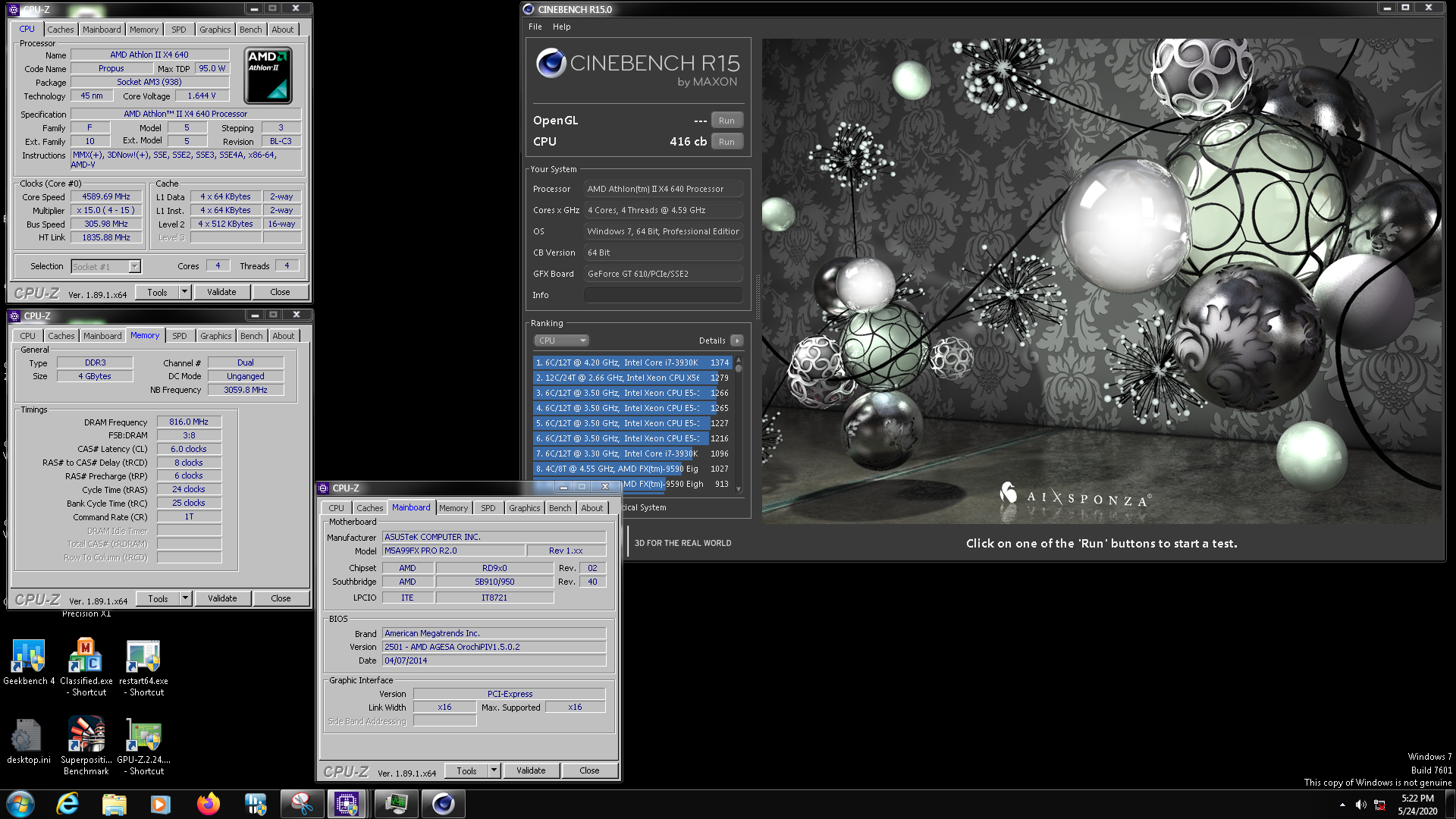Screen dimensions: 1456x819
Task: Run the CPU benchmark in Cinebench
Action: tap(726, 142)
